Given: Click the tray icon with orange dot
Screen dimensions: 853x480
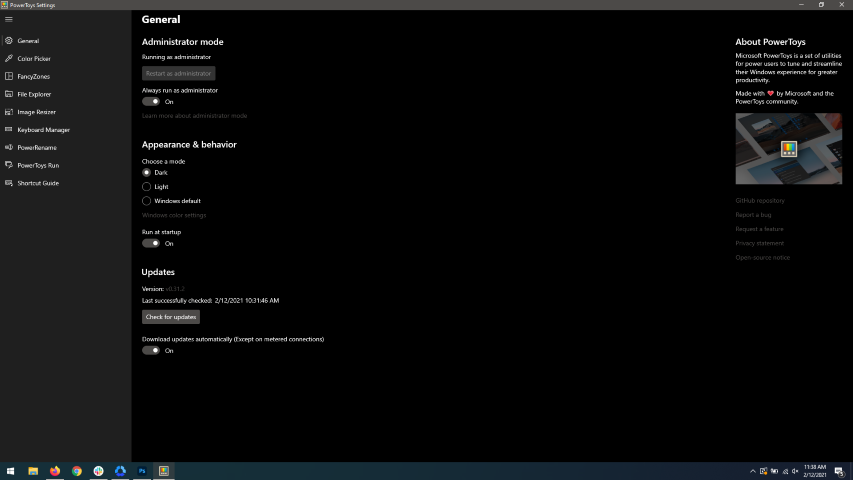Looking at the screenshot, I should click(x=764, y=471).
